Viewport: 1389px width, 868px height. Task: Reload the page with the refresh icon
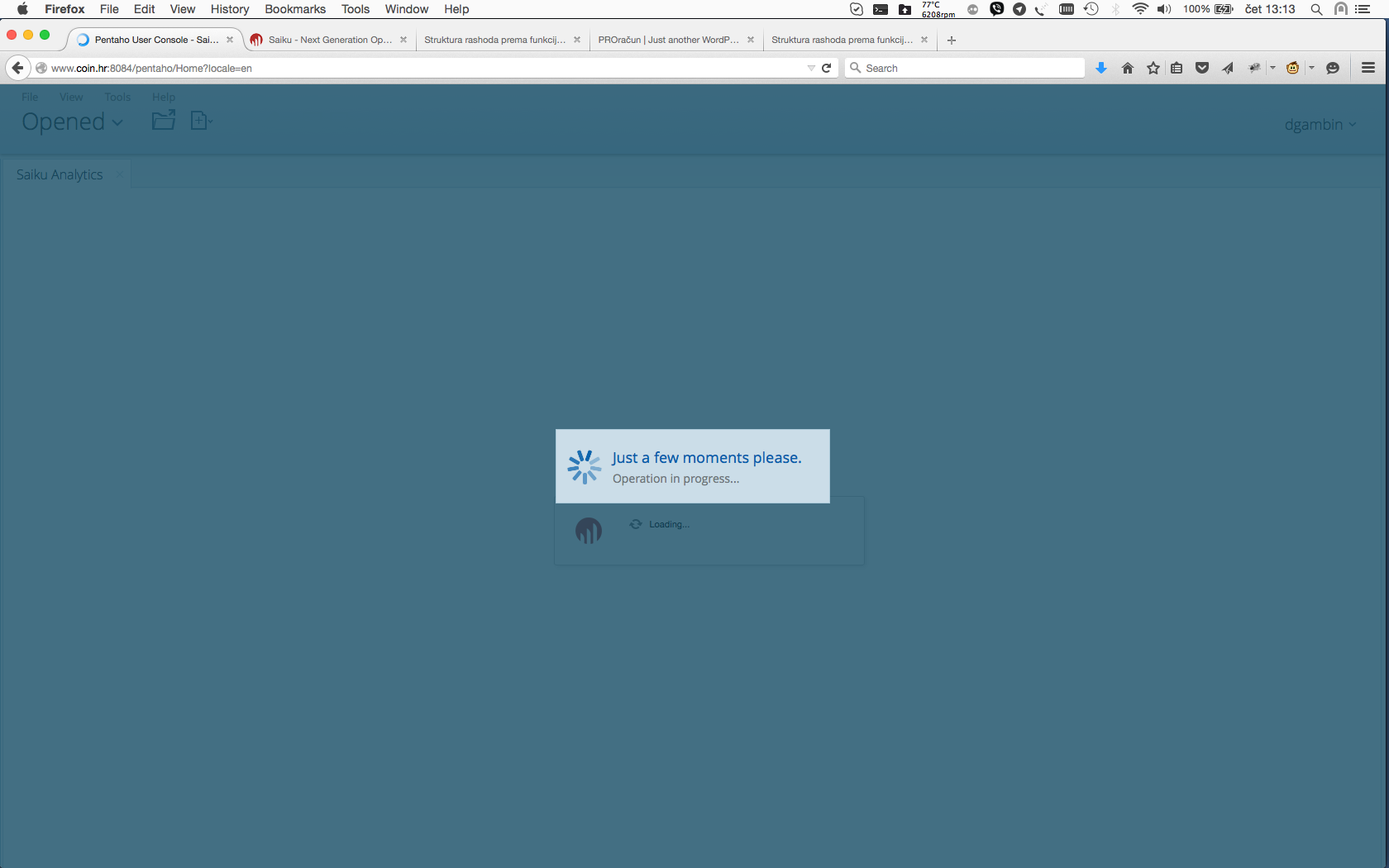826,68
